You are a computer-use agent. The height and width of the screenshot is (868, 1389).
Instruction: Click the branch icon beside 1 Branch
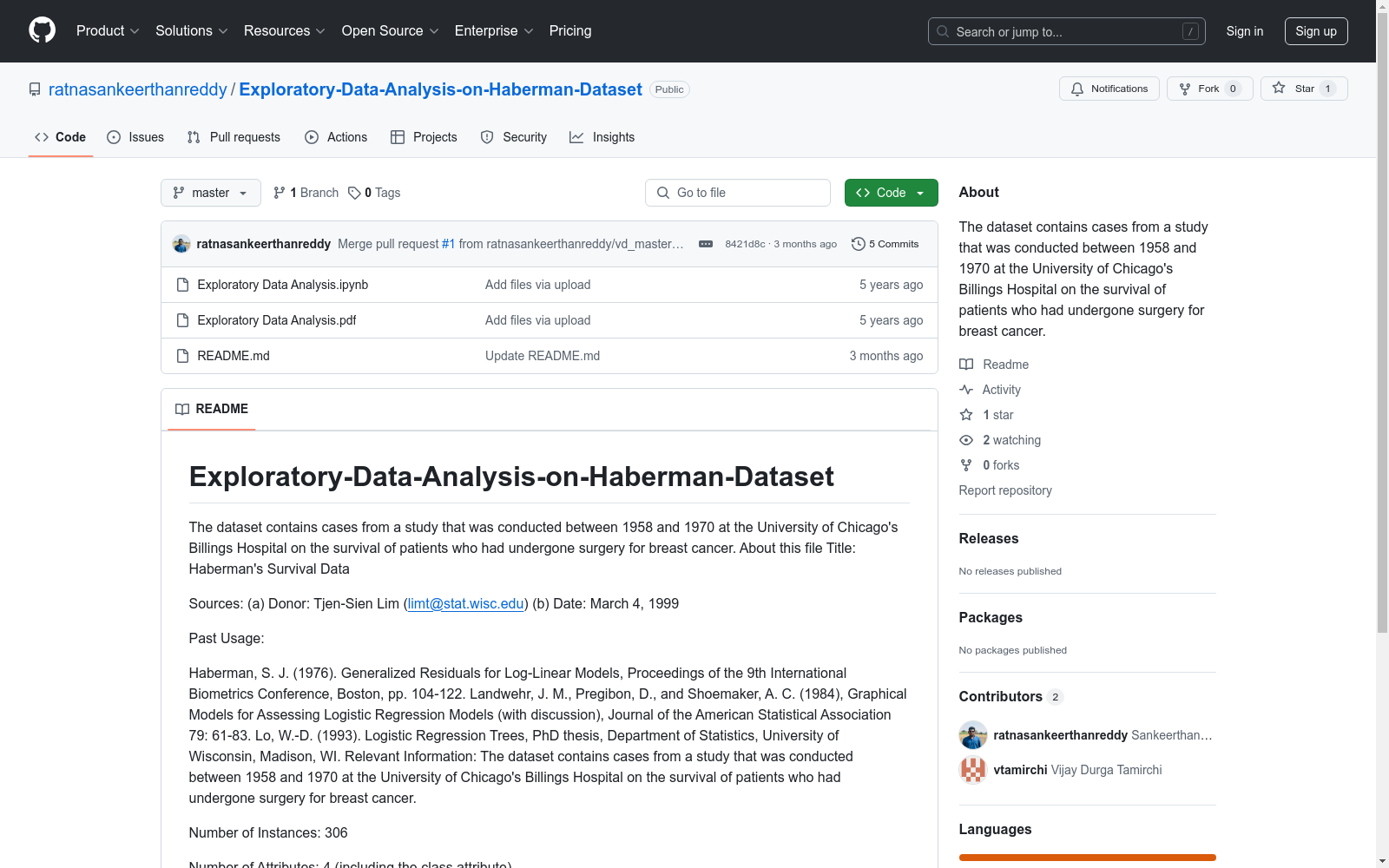click(x=280, y=193)
